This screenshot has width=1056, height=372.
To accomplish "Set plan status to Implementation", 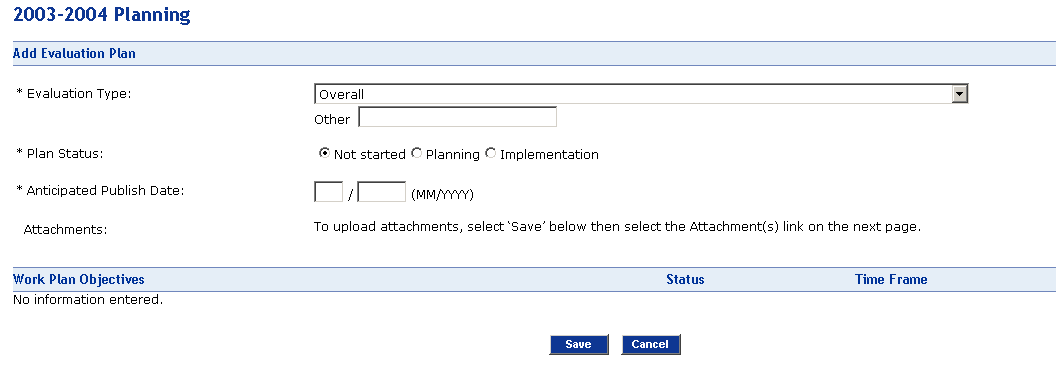I will pyautogui.click(x=490, y=153).
